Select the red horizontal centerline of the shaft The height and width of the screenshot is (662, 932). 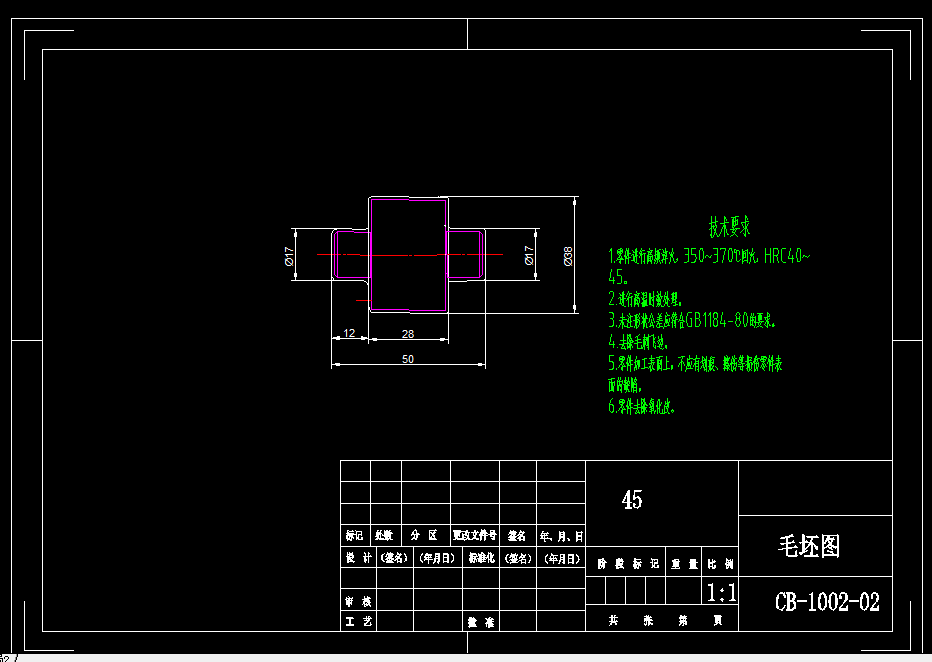click(410, 254)
